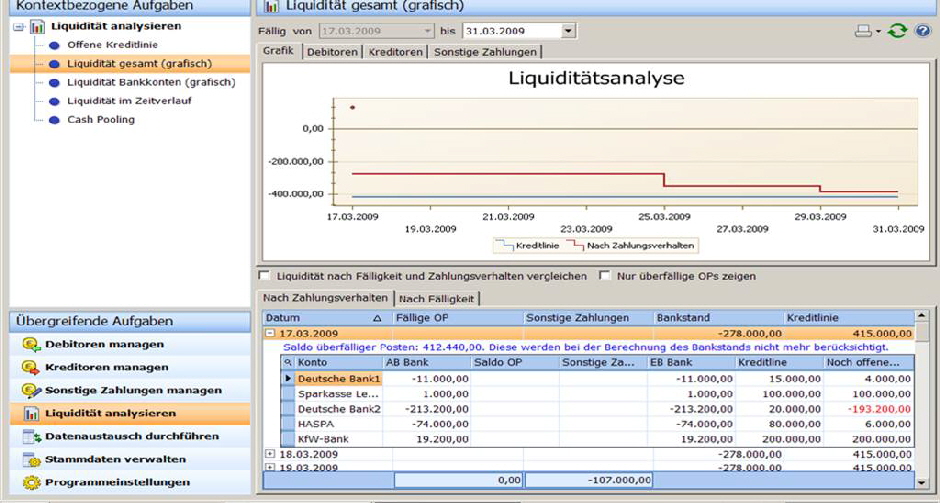Select the KfW-Bank account row
The width and height of the screenshot is (940, 503).
pyautogui.click(x=598, y=439)
